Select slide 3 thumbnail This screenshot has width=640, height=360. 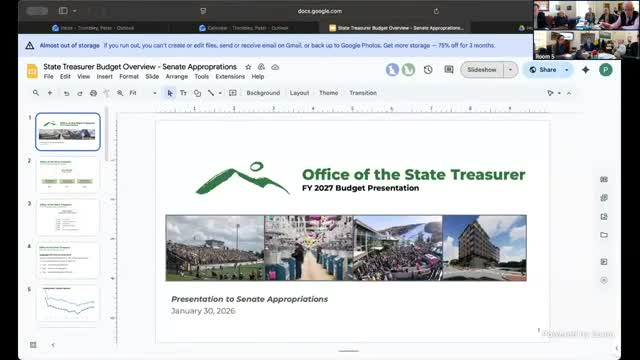(x=67, y=218)
